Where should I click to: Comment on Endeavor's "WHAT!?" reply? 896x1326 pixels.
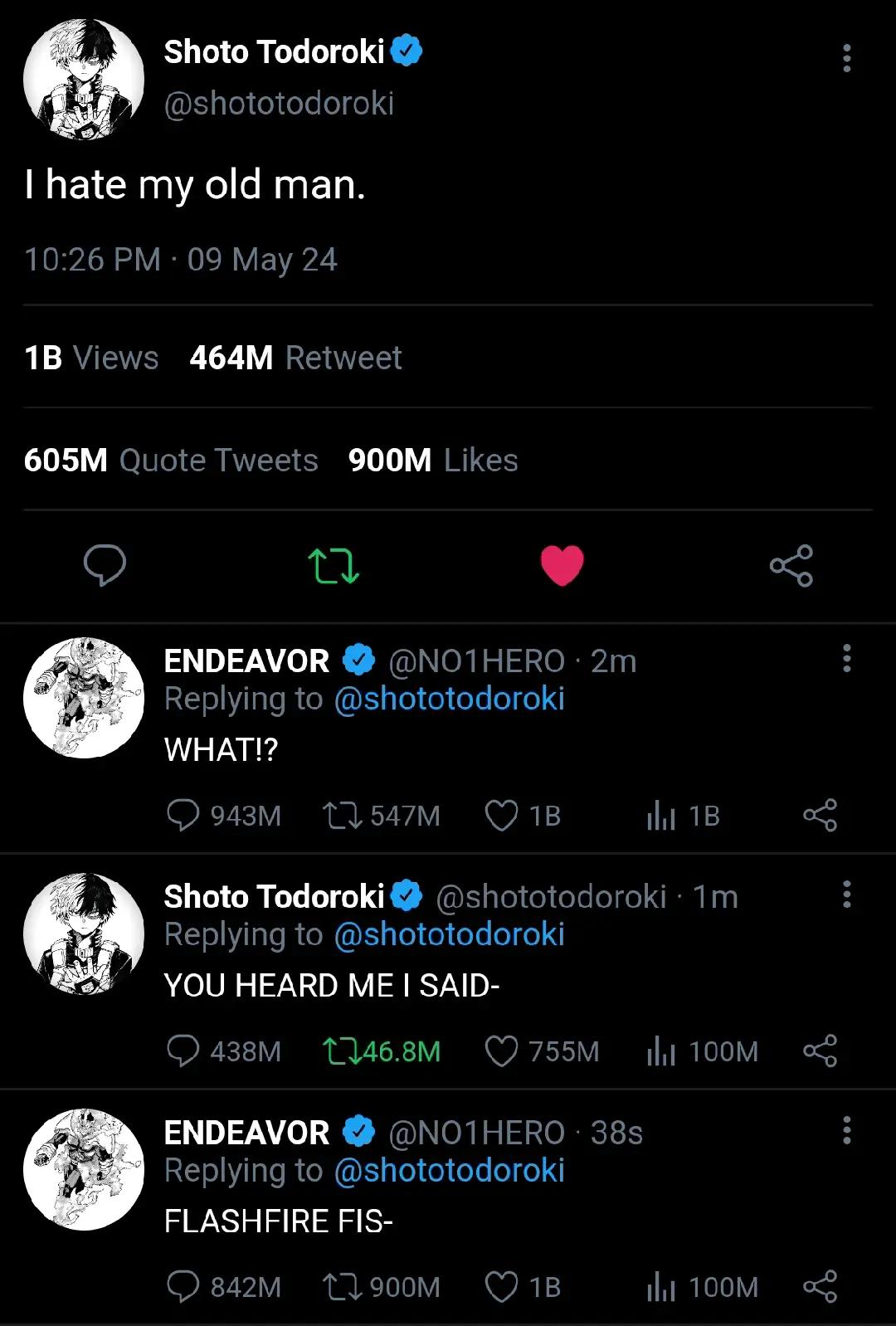[183, 816]
